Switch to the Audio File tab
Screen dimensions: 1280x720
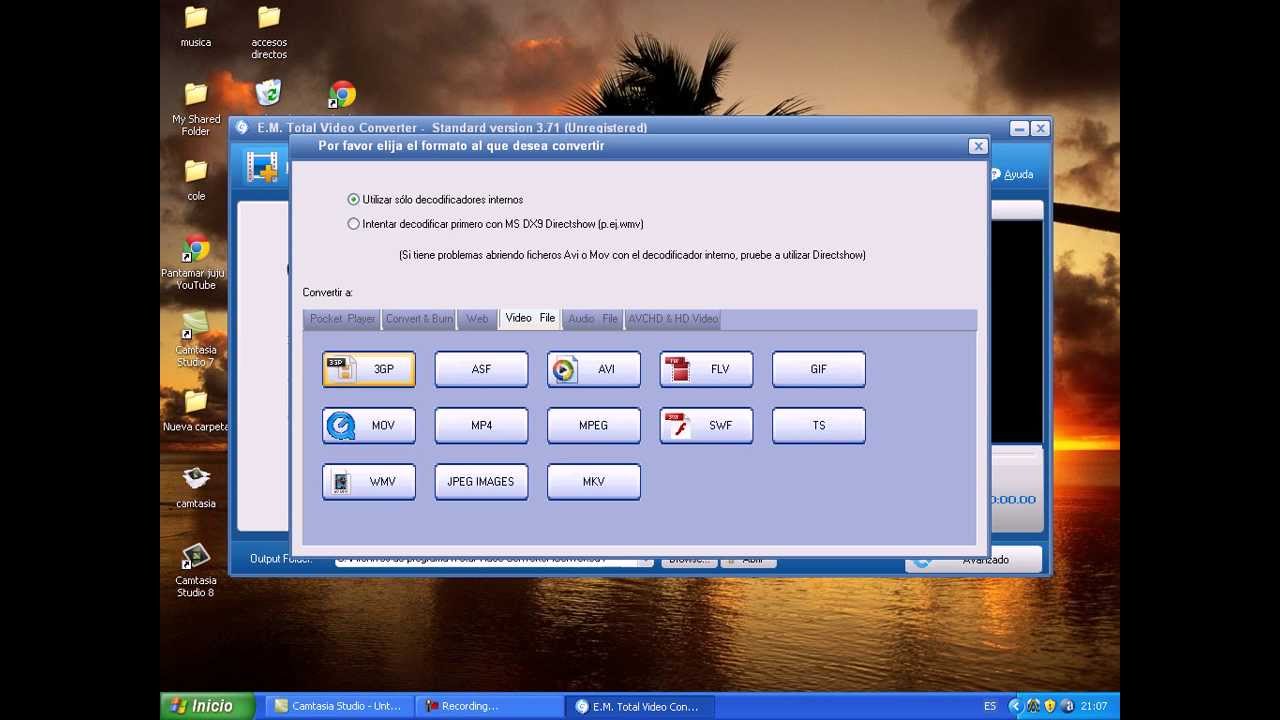(x=593, y=319)
